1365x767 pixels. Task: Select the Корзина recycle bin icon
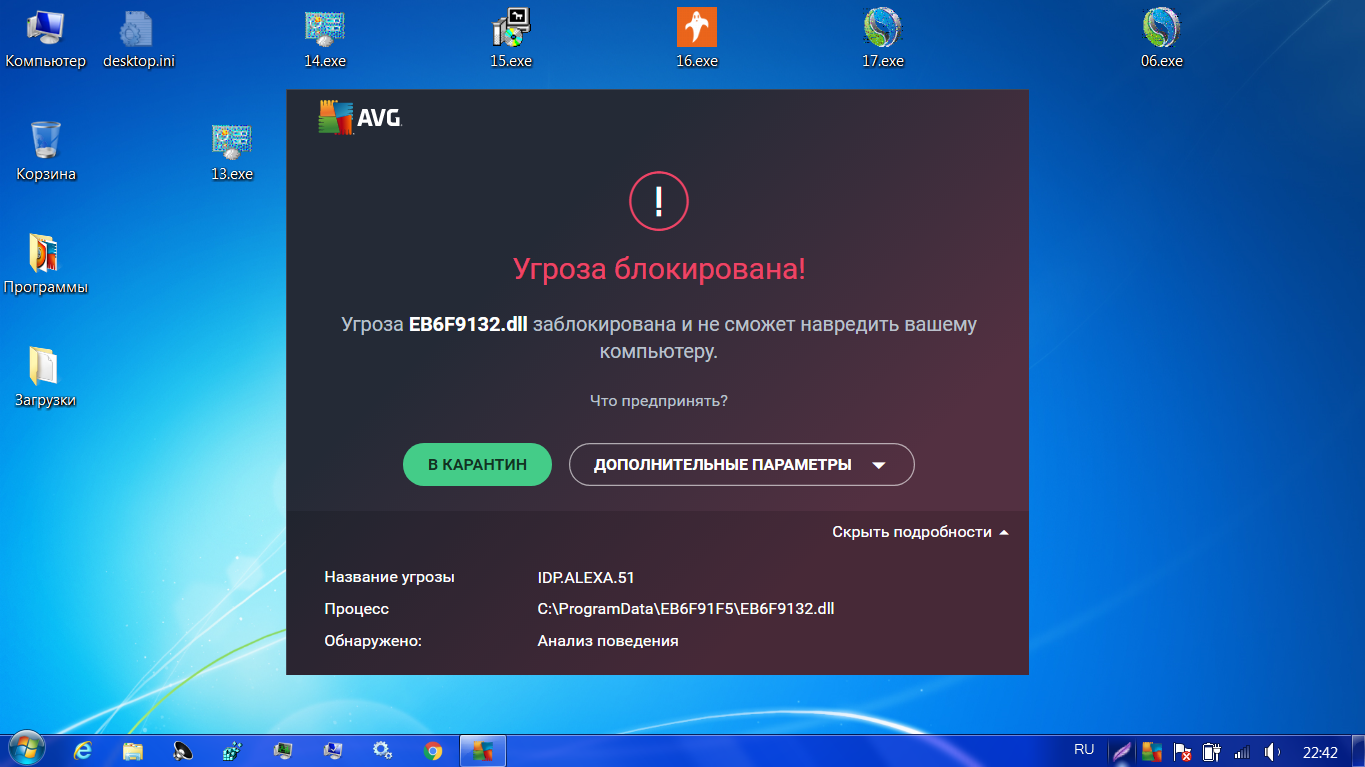click(x=46, y=152)
